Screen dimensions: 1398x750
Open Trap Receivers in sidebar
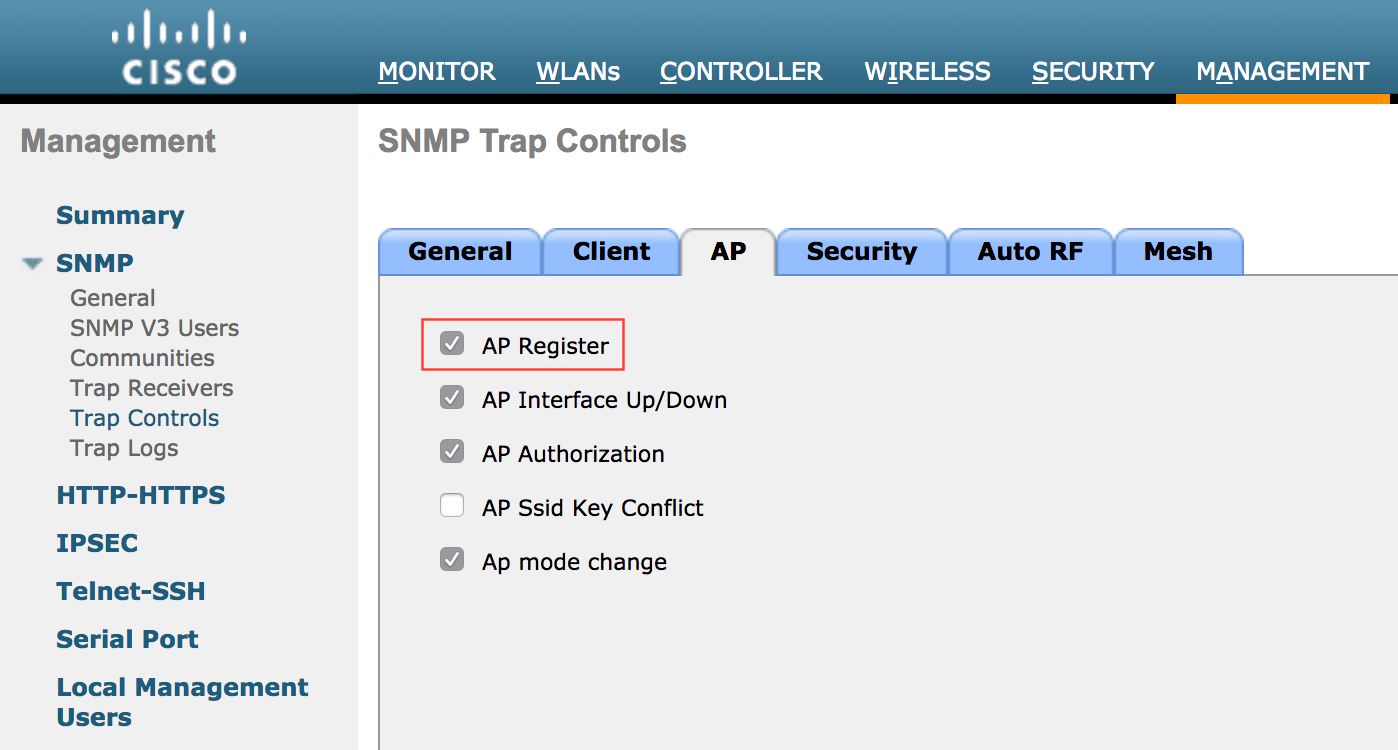(x=151, y=388)
